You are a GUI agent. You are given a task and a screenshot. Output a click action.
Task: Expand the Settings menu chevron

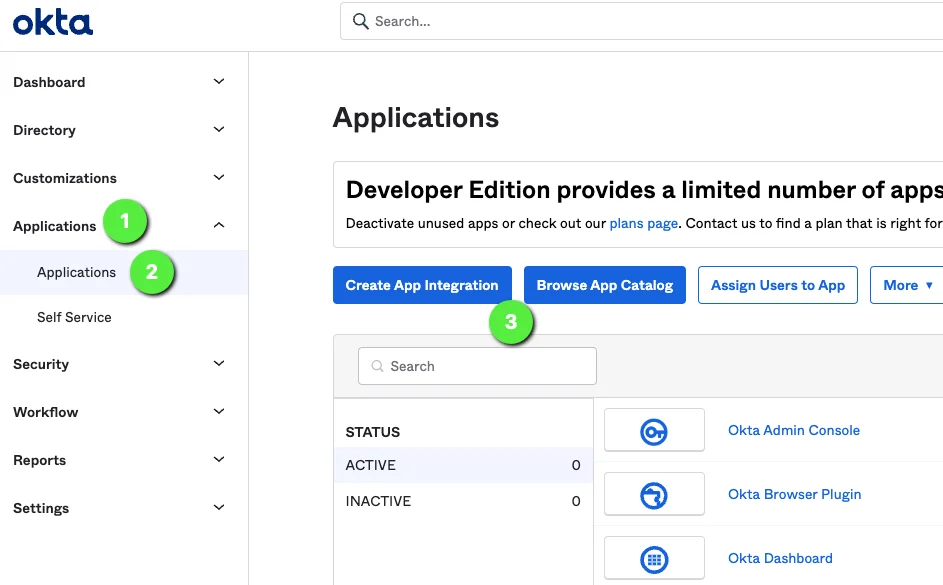[219, 507]
